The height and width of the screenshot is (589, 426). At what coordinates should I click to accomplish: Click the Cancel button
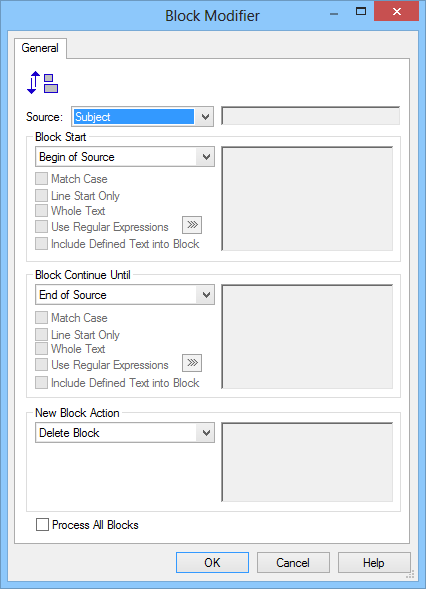click(293, 562)
